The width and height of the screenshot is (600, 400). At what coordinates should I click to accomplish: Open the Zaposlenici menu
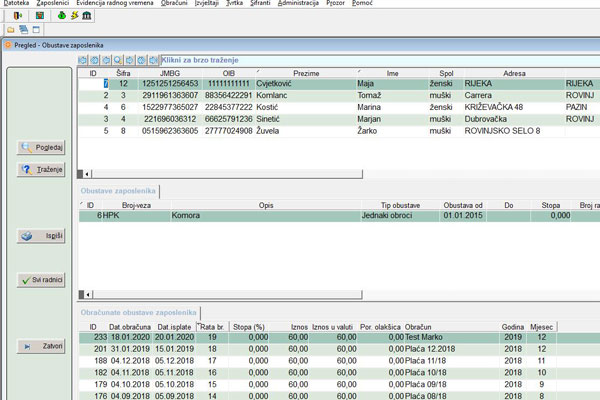[x=53, y=5]
